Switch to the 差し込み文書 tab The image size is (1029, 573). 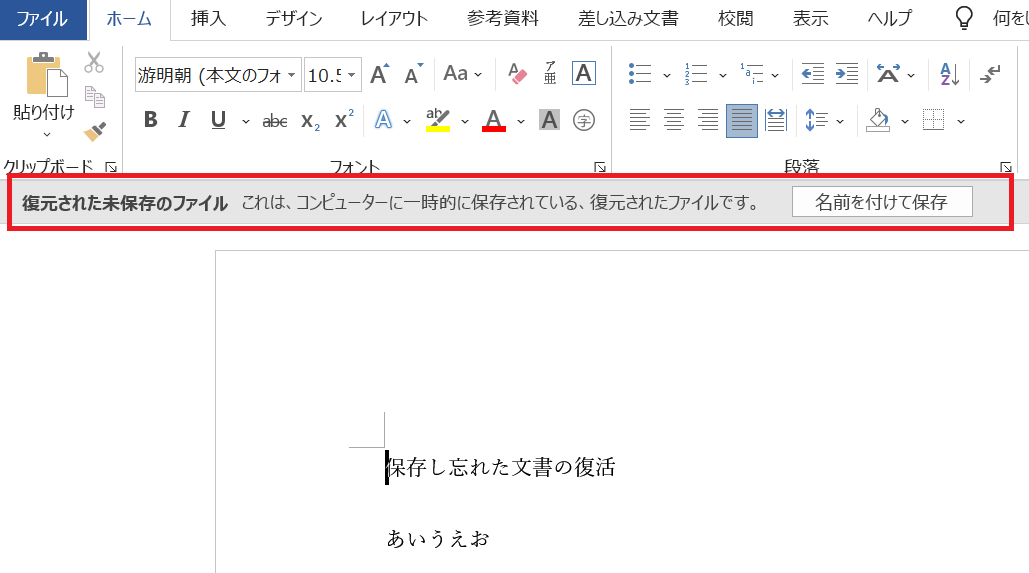629,19
